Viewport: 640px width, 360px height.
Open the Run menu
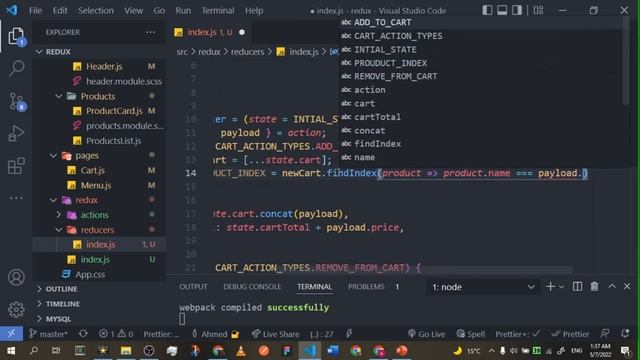(x=183, y=11)
